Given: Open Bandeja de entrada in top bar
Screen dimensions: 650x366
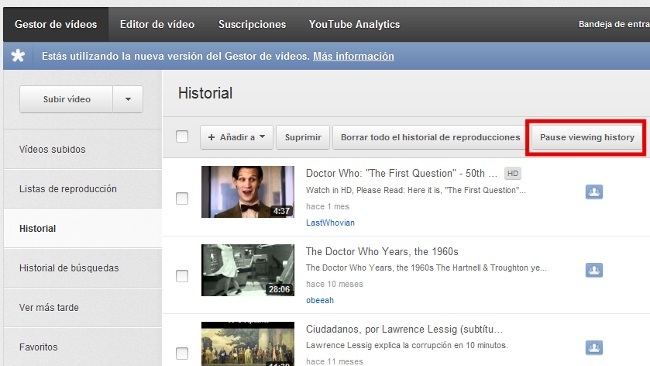Looking at the screenshot, I should coord(614,24).
